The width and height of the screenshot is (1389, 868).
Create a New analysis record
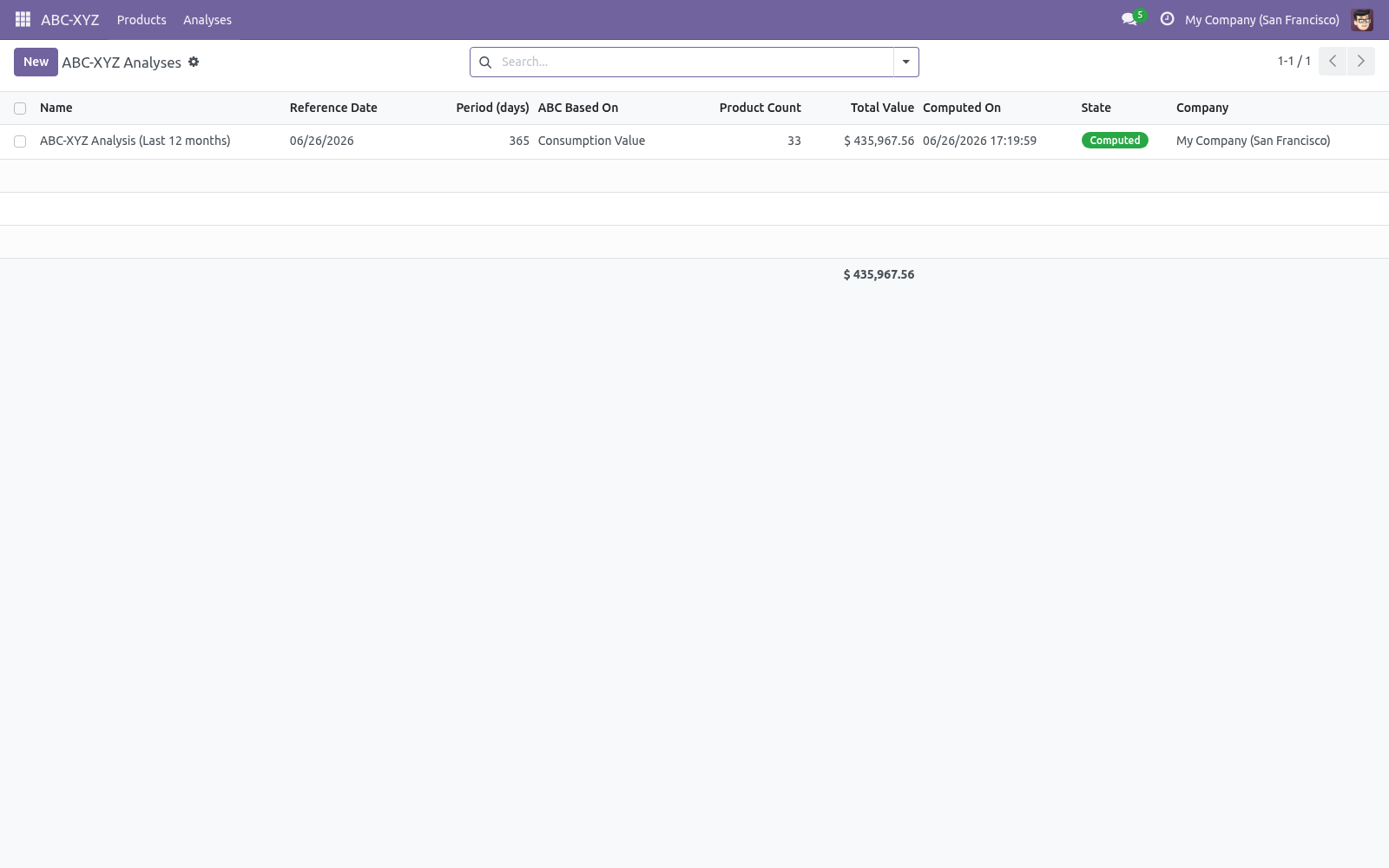pos(36,62)
